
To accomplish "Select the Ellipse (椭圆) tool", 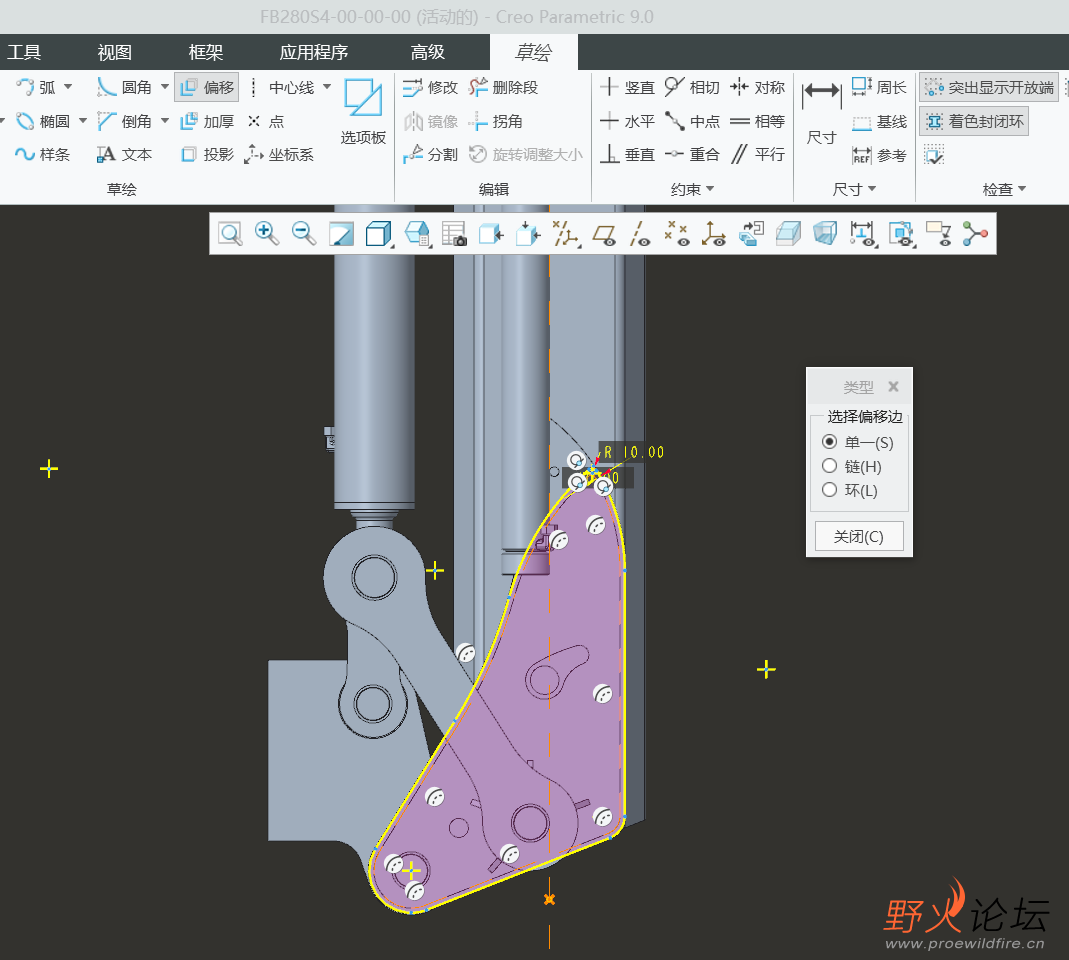I will [x=42, y=121].
